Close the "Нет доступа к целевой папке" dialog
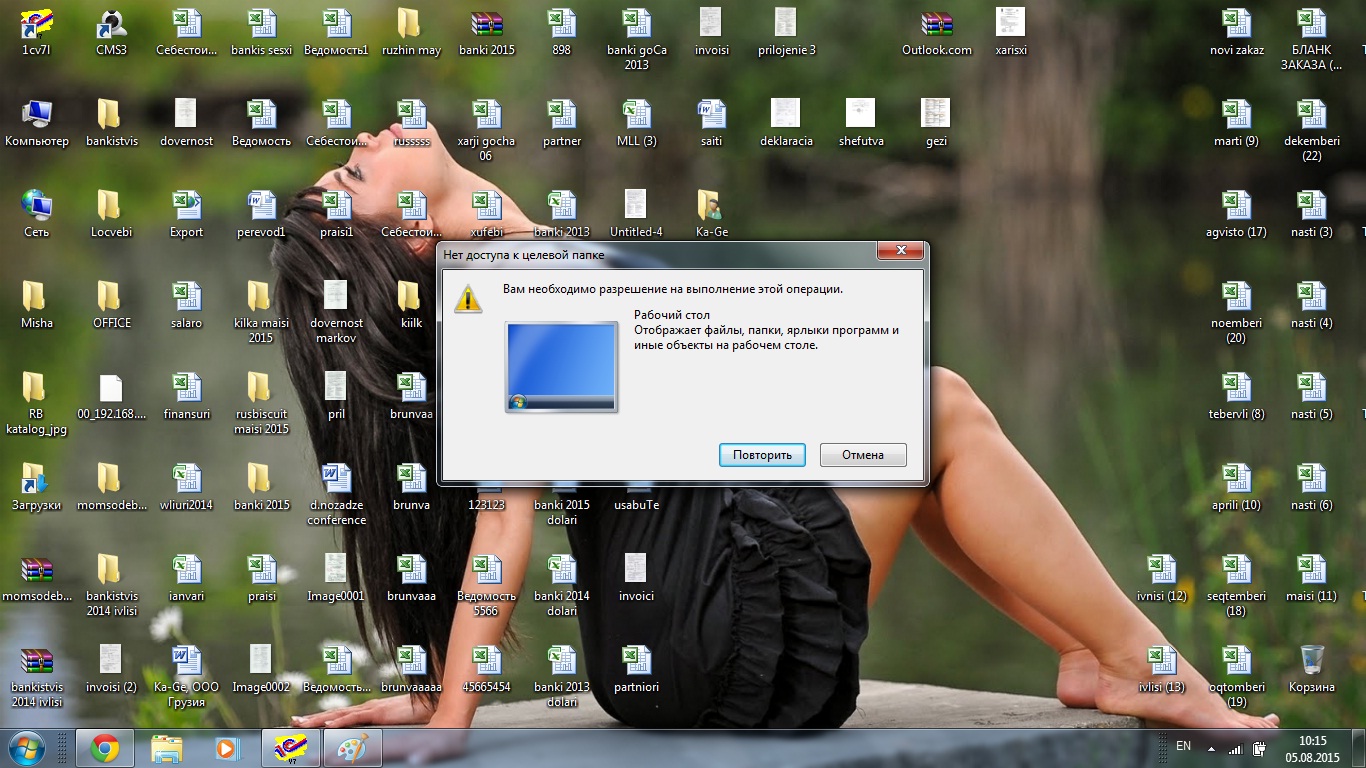The width and height of the screenshot is (1366, 768). coord(901,250)
